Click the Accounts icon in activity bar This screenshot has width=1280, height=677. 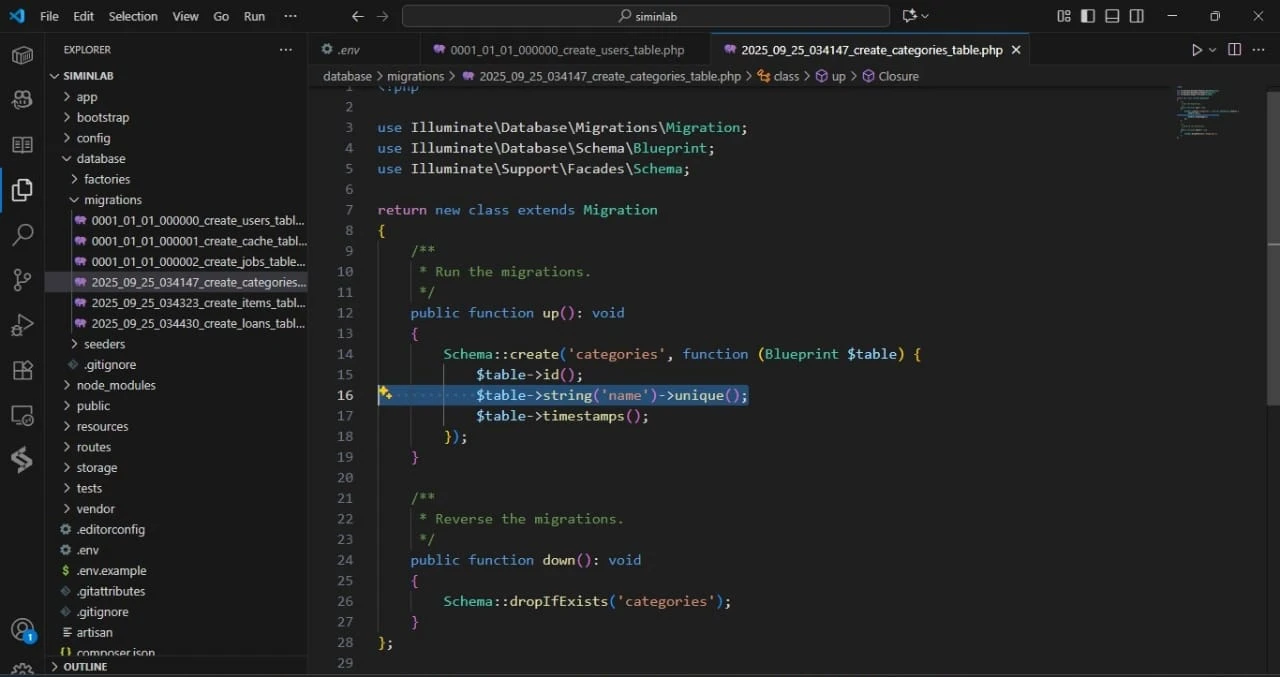click(22, 630)
